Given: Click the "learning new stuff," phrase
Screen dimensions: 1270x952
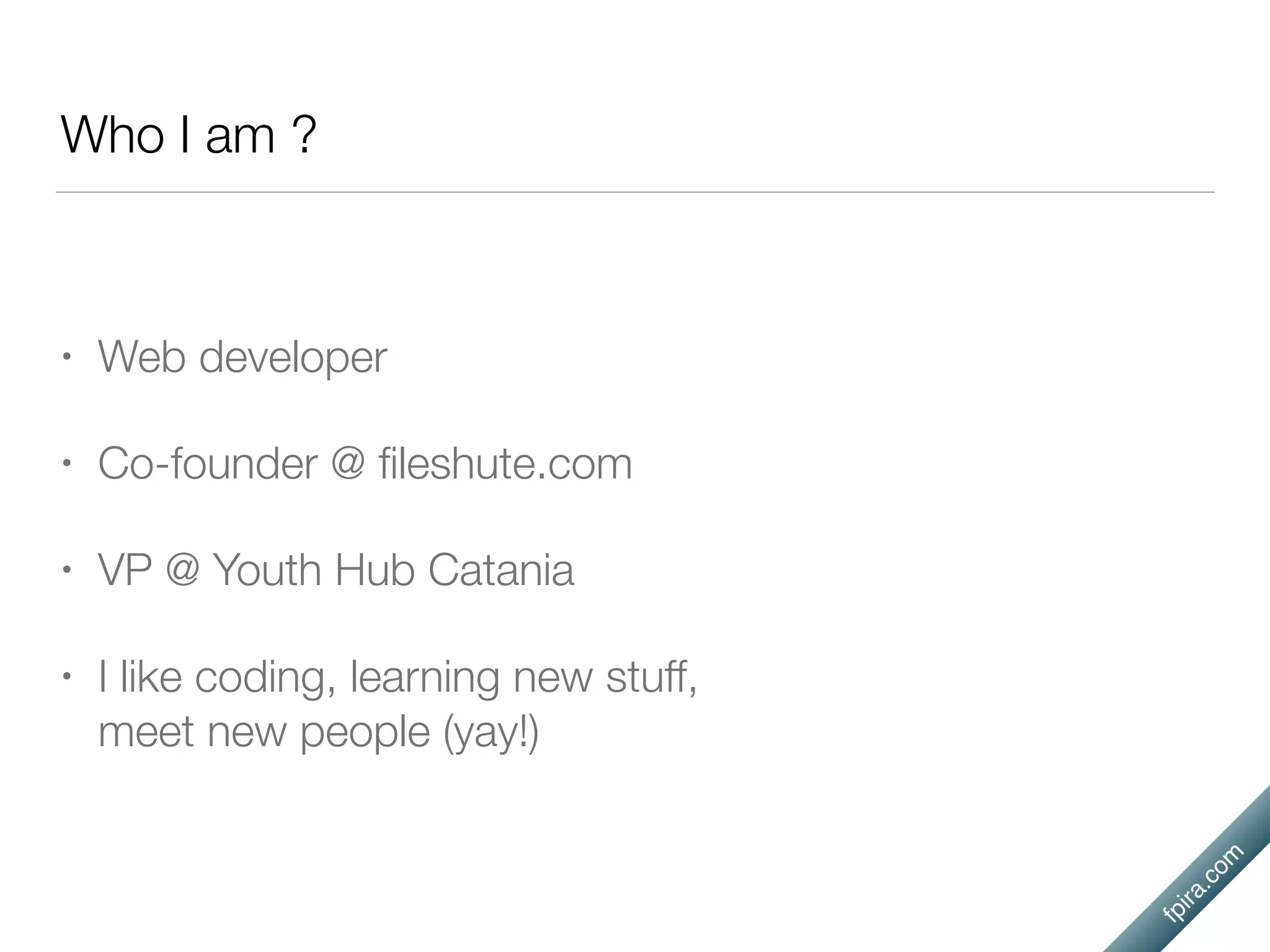Looking at the screenshot, I should (x=524, y=677).
